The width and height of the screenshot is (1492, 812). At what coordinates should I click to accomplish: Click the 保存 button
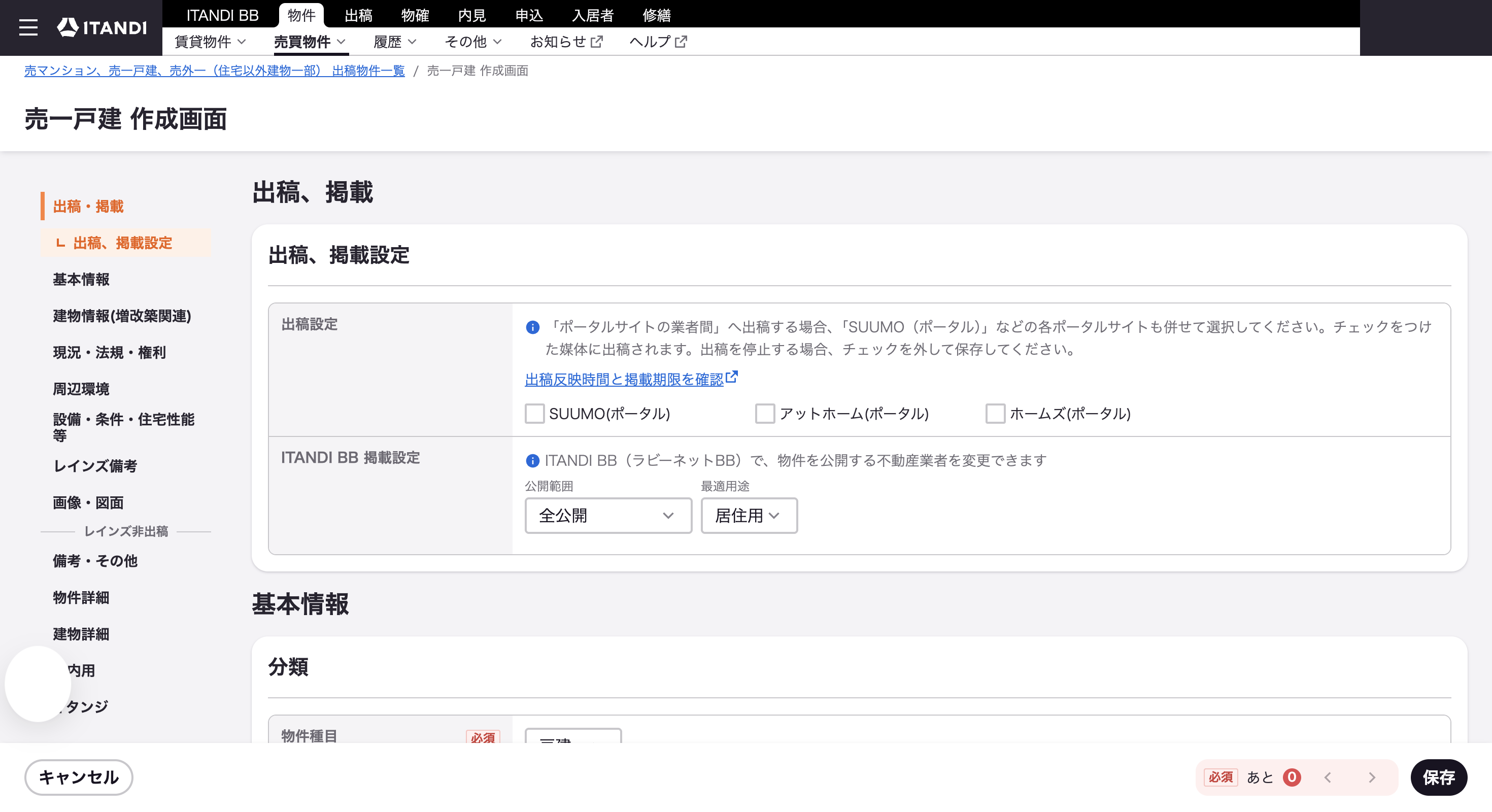1439,777
